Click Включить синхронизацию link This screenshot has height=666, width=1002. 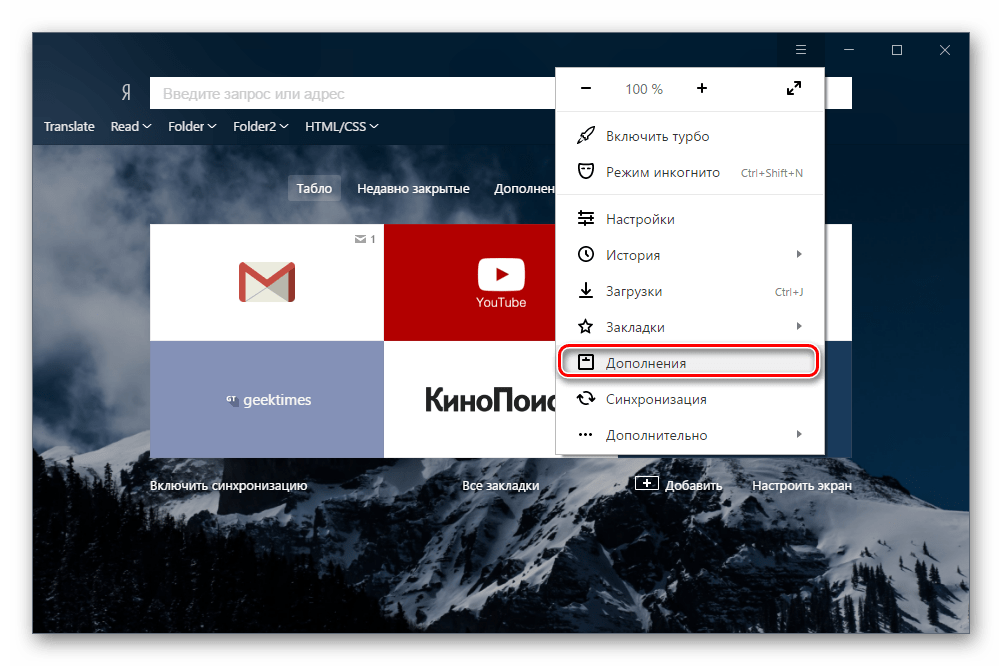[228, 485]
